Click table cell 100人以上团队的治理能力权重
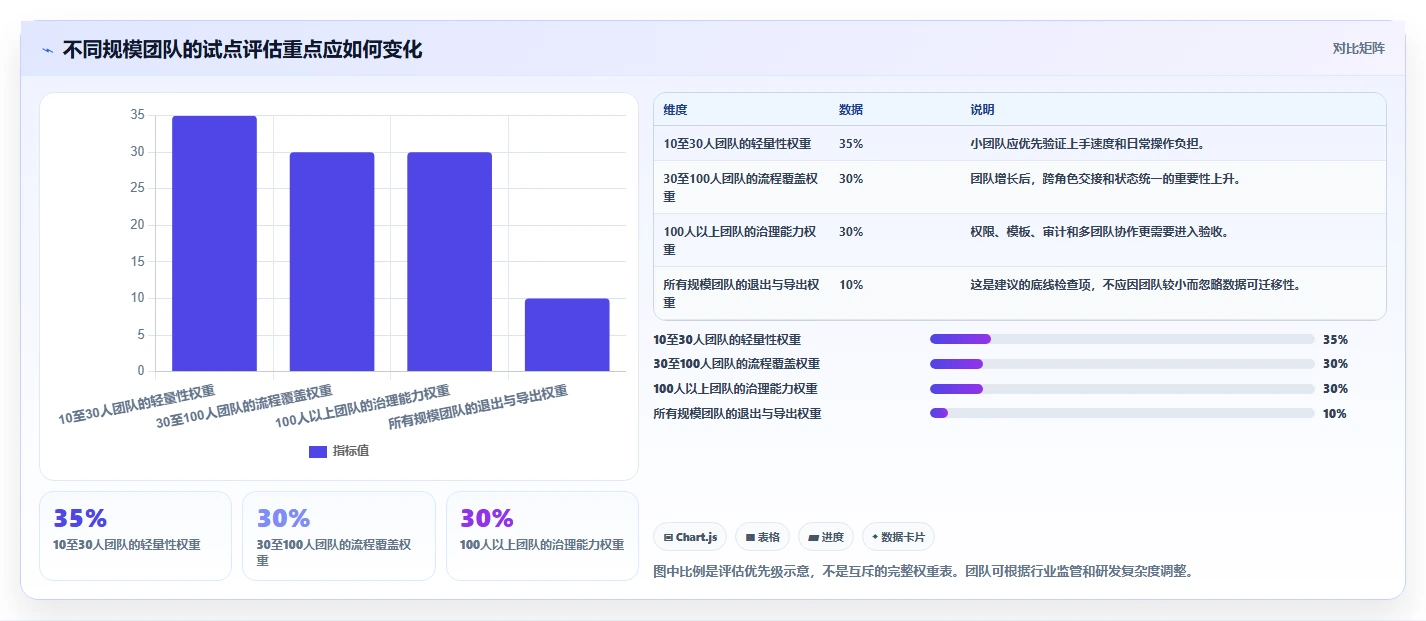The width and height of the screenshot is (1426, 621). 740,240
